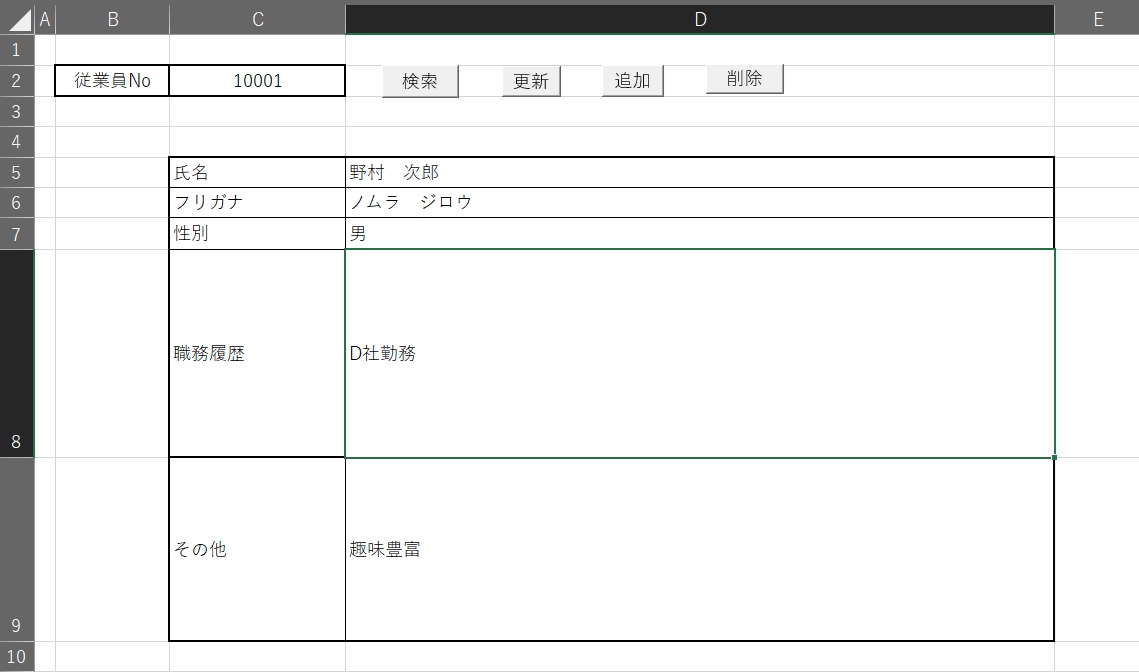Viewport: 1139px width, 672px height.
Task: Select the その他 label cell
Action: [x=257, y=550]
